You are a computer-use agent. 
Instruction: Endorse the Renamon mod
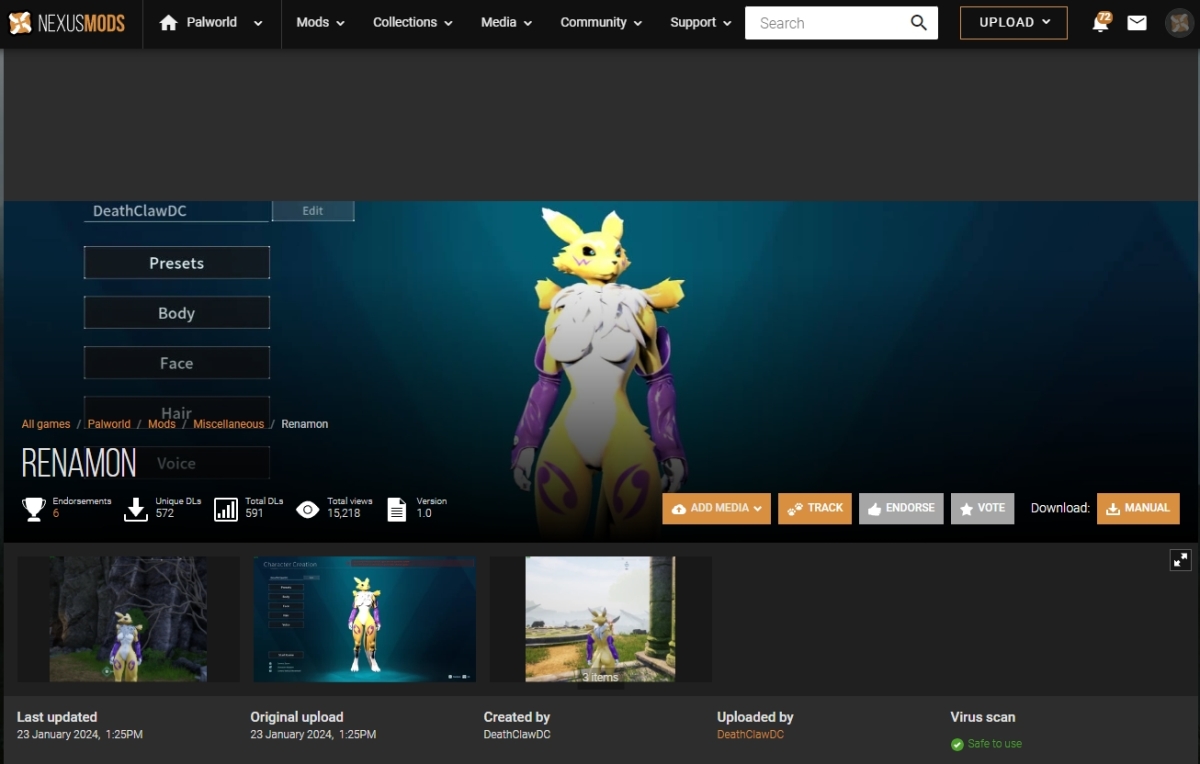900,508
